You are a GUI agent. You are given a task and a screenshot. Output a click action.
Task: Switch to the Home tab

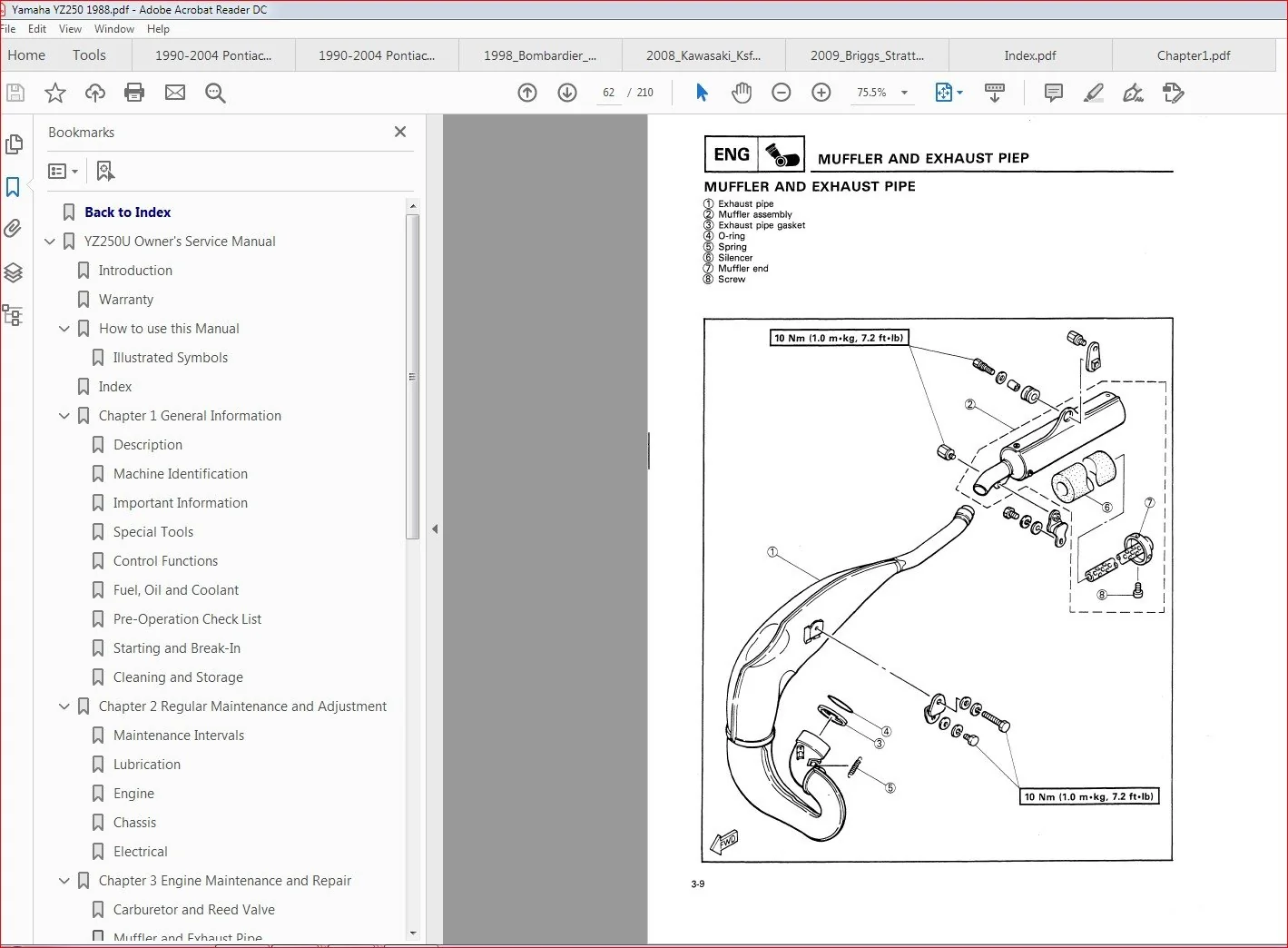(x=26, y=55)
